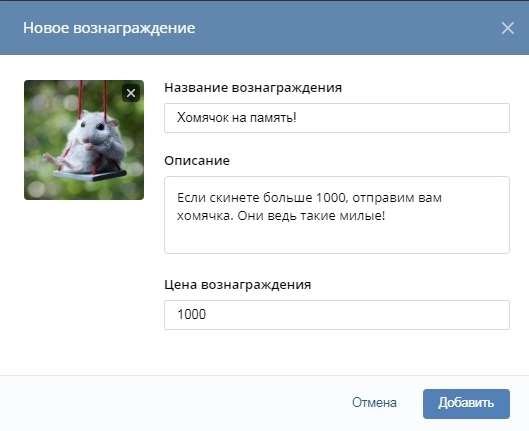The image size is (529, 431).
Task: Click into the Описание text area
Action: 337,215
